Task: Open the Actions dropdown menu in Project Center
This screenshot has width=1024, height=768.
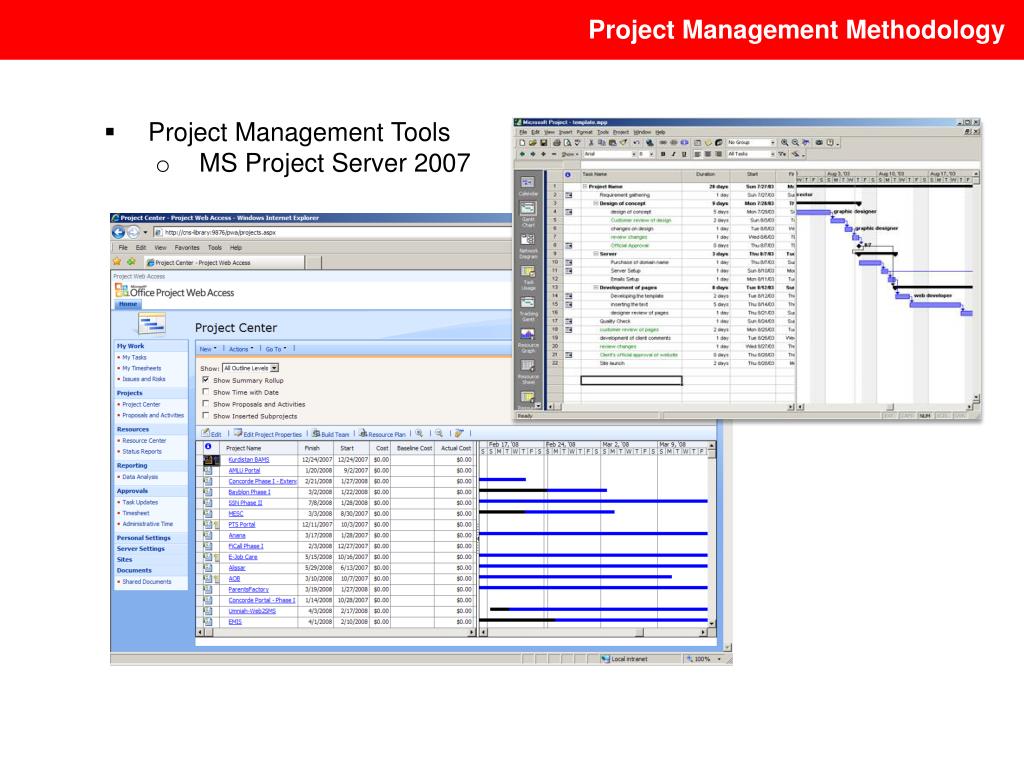Action: (241, 349)
